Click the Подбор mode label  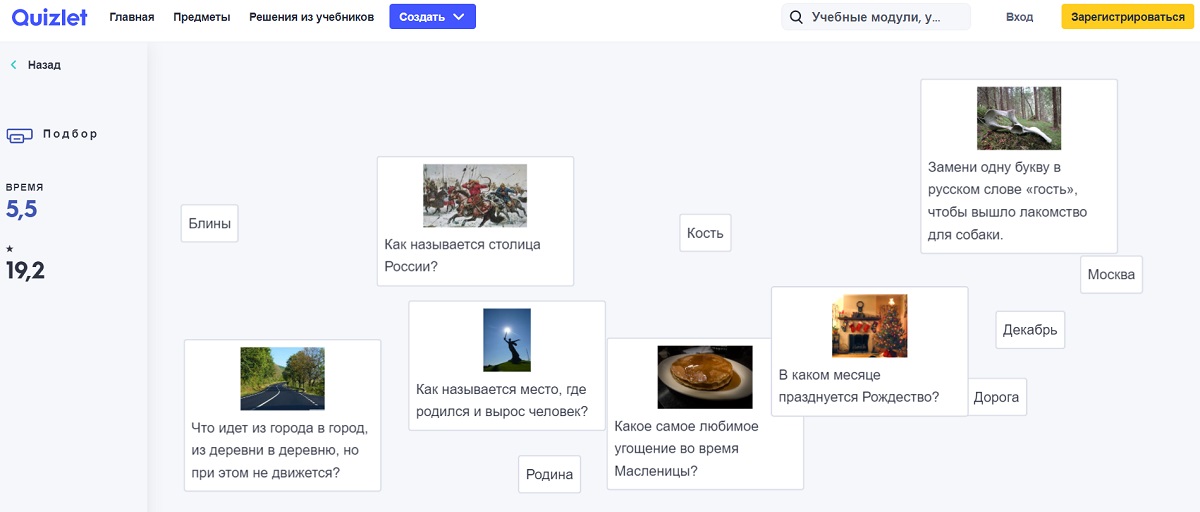click(71, 134)
